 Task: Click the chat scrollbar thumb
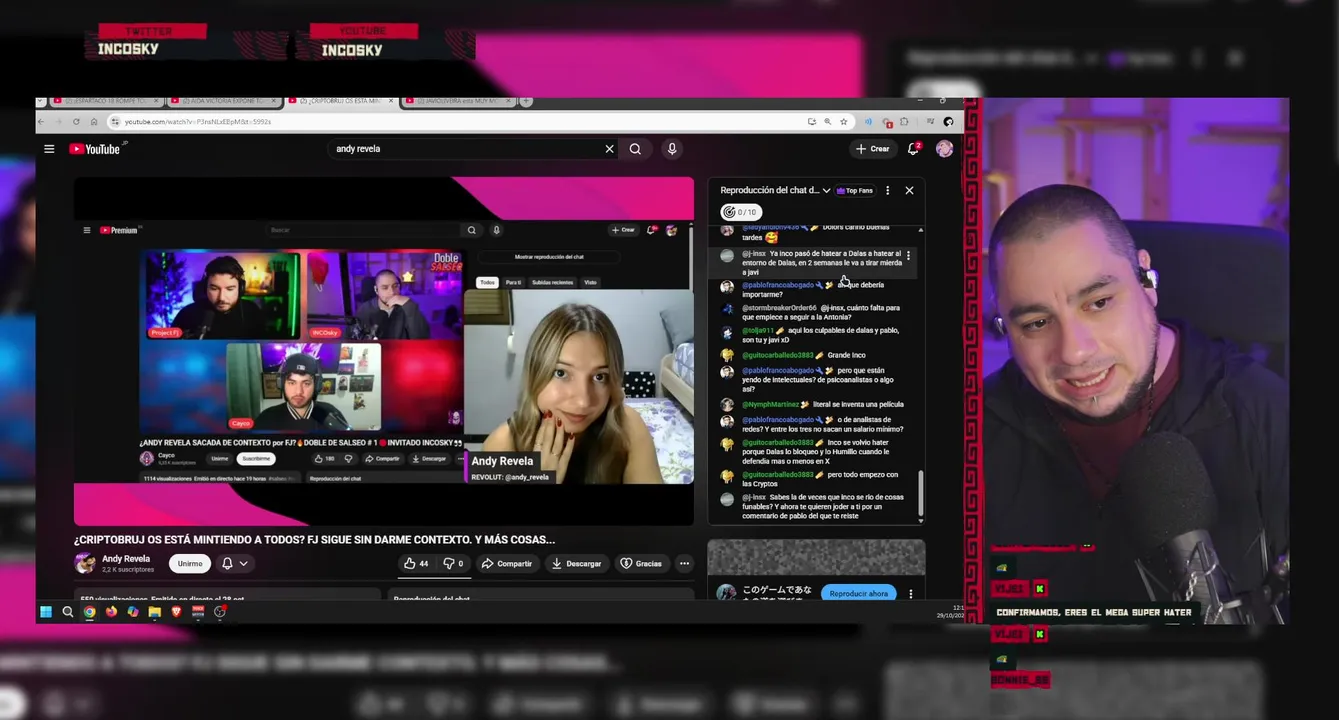coord(920,493)
